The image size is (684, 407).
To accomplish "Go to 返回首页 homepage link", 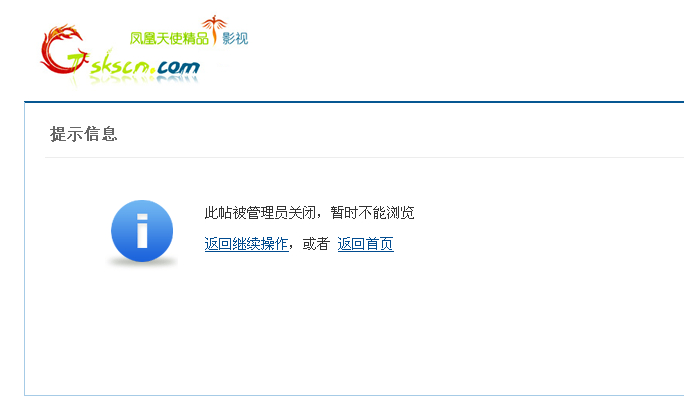I will (x=366, y=244).
